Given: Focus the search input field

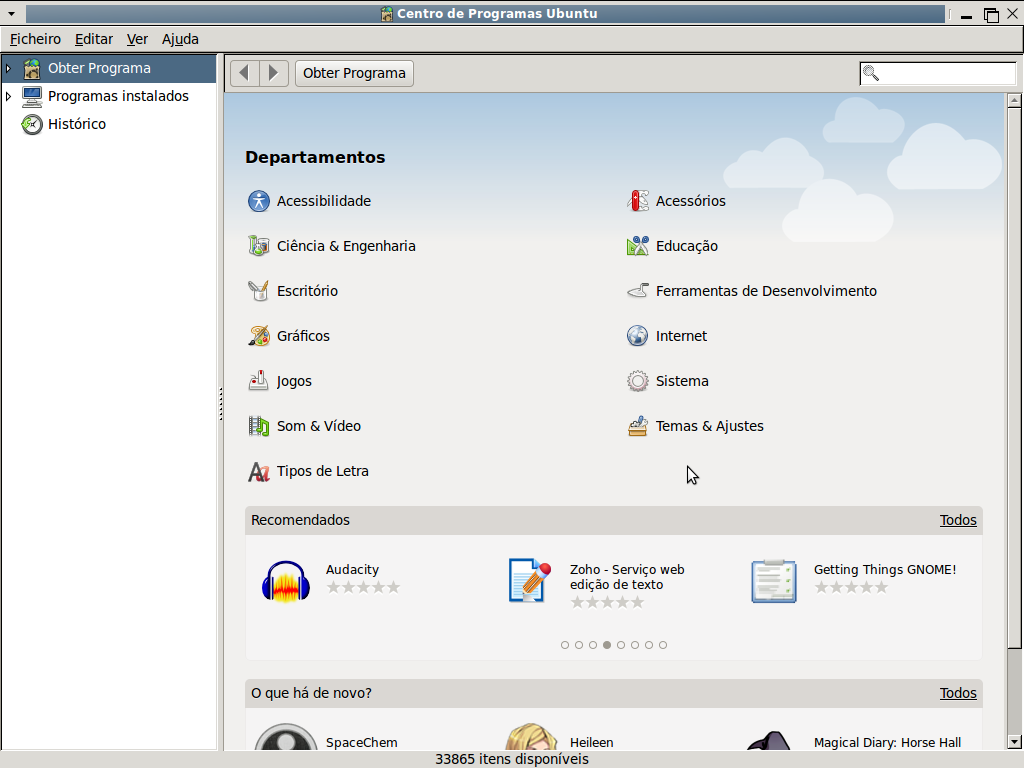Looking at the screenshot, I should pyautogui.click(x=938, y=73).
